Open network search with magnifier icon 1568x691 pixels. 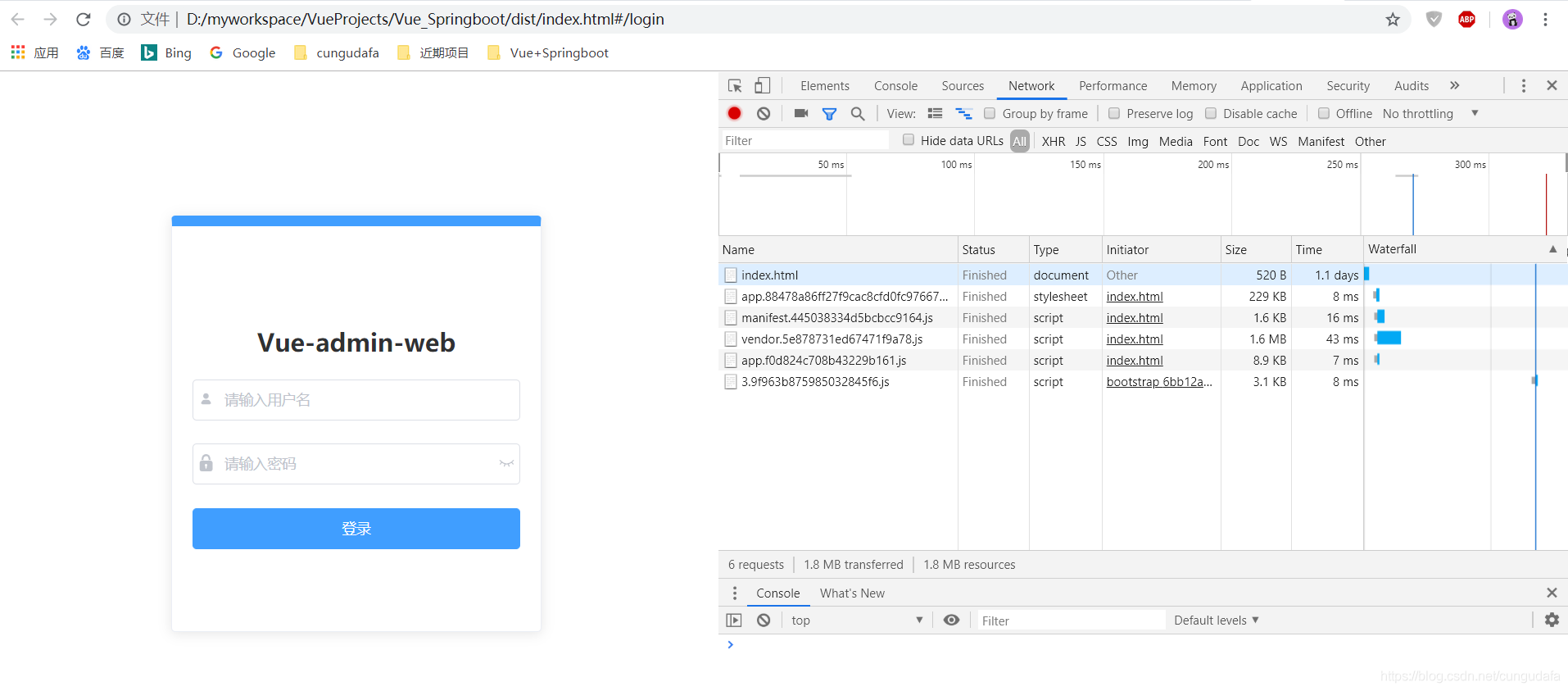click(858, 113)
